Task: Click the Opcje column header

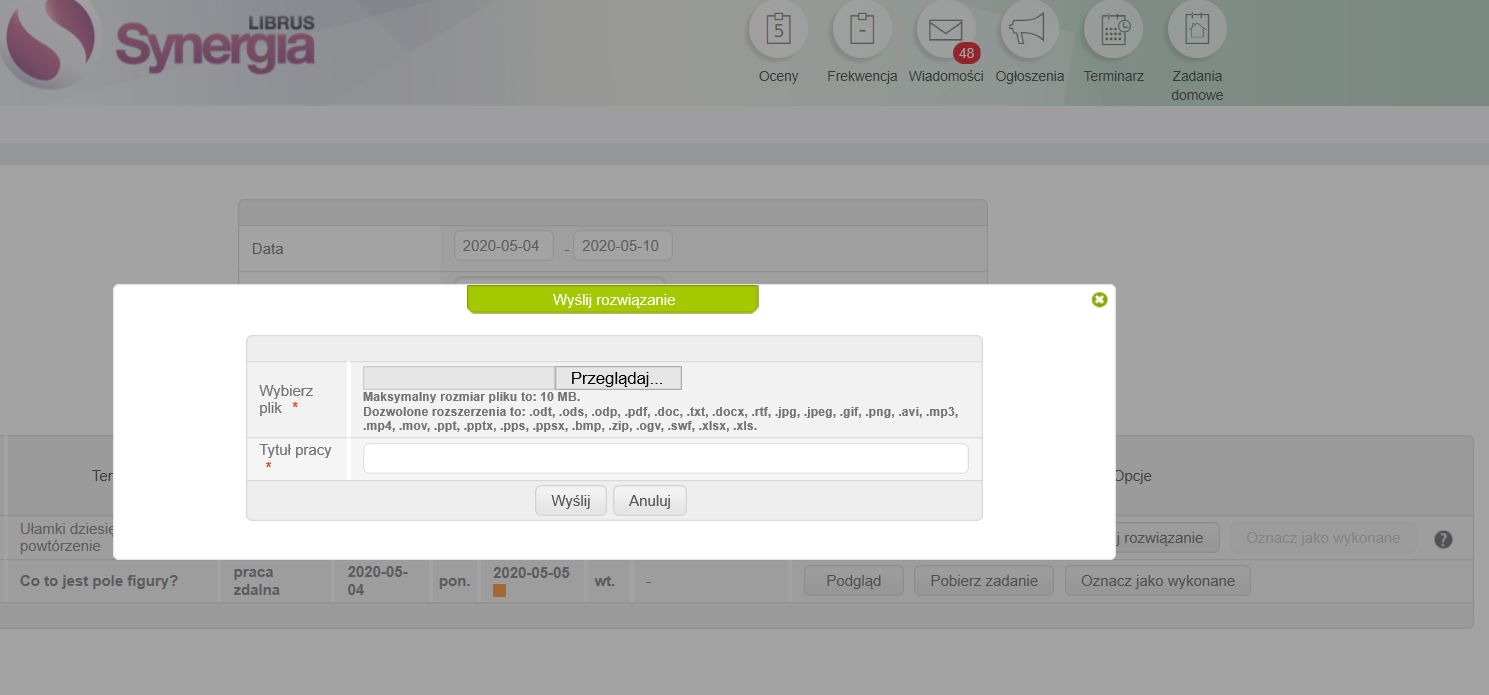Action: pos(1133,476)
